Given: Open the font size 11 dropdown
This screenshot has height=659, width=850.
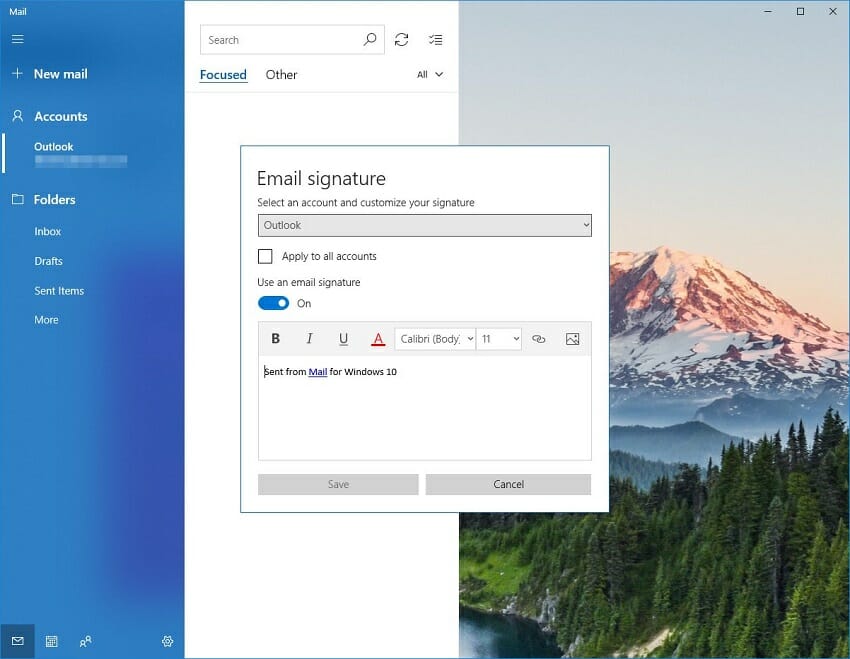Looking at the screenshot, I should 499,339.
